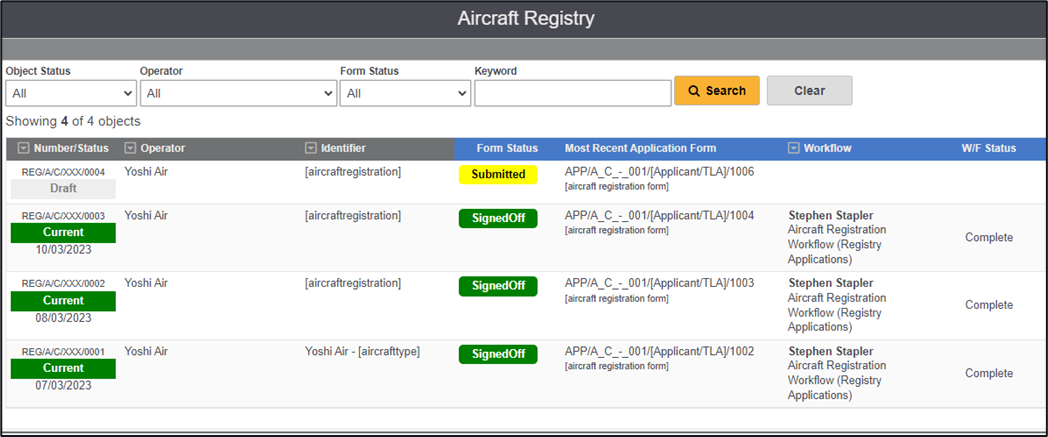Open registry record REG/A/C/XXX/0004
The width and height of the screenshot is (1048, 437).
point(63,172)
